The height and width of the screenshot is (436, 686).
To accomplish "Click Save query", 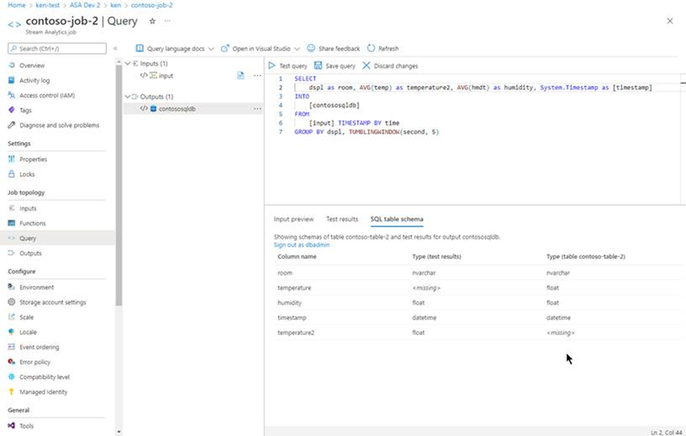I will coord(335,66).
